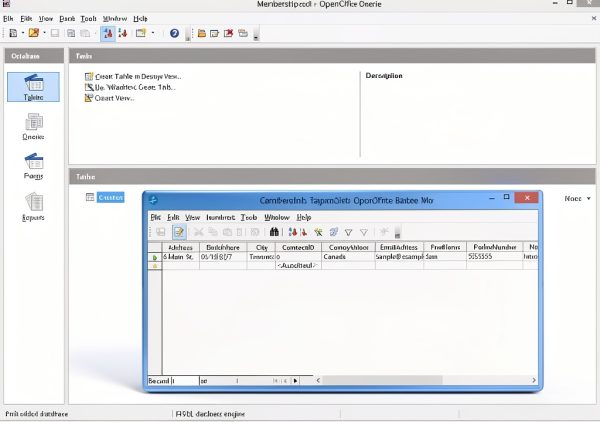This screenshot has height=422, width=600.
Task: Click the Create View task
Action: point(110,98)
